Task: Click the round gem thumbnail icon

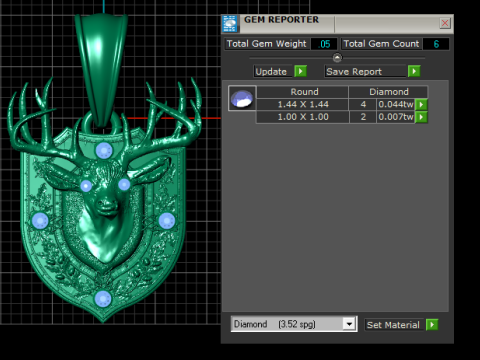Action: click(x=242, y=98)
